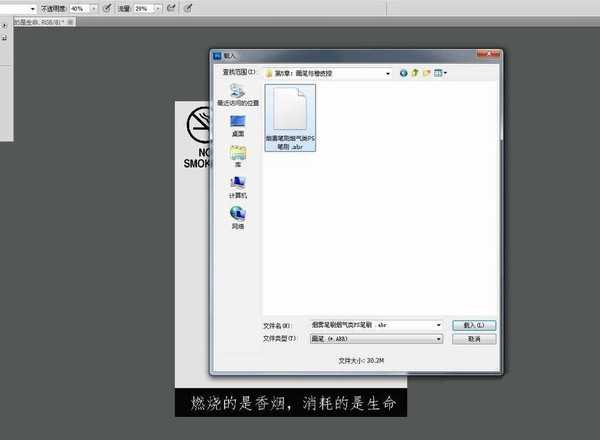Select Desktop in the places sidebar
The height and width of the screenshot is (440, 600).
238,124
